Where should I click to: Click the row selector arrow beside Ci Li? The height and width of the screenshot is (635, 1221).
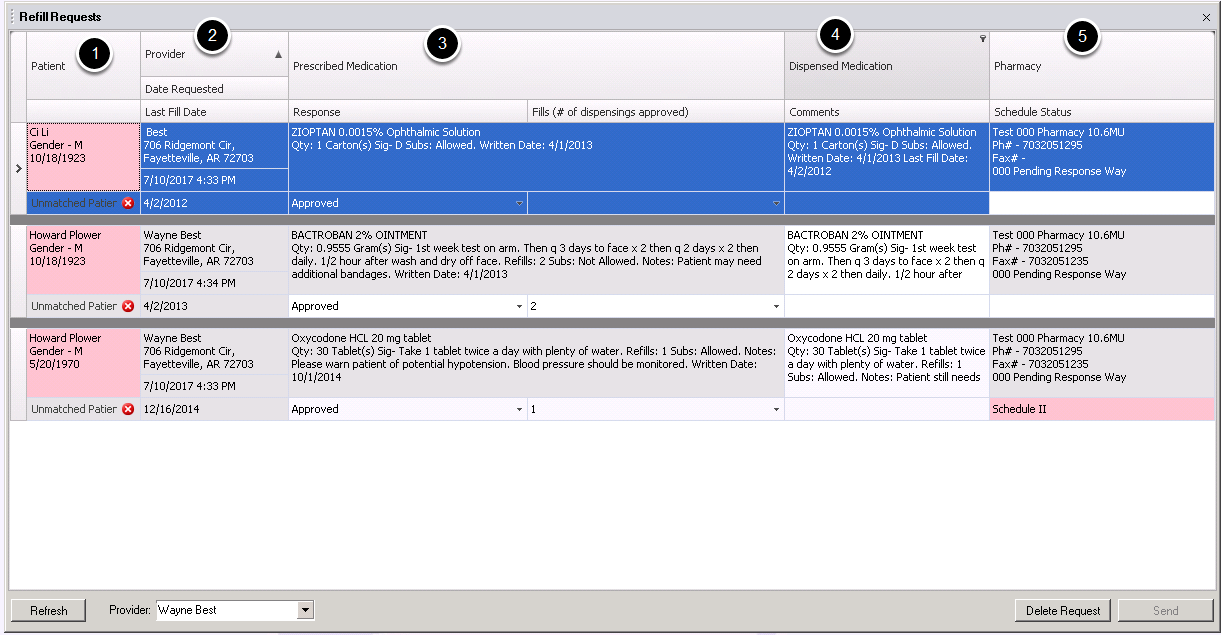point(18,168)
